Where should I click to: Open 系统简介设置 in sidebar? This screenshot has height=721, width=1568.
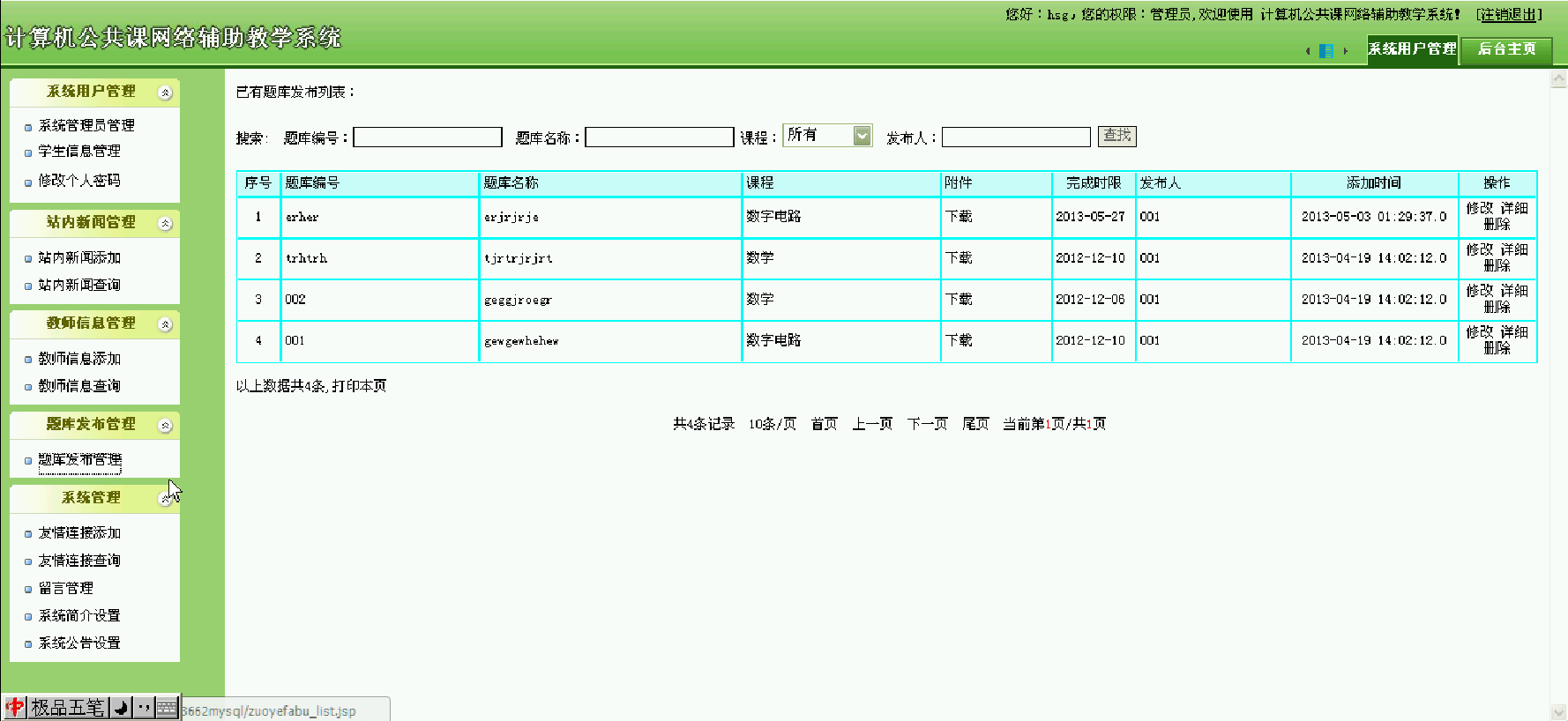coord(79,616)
